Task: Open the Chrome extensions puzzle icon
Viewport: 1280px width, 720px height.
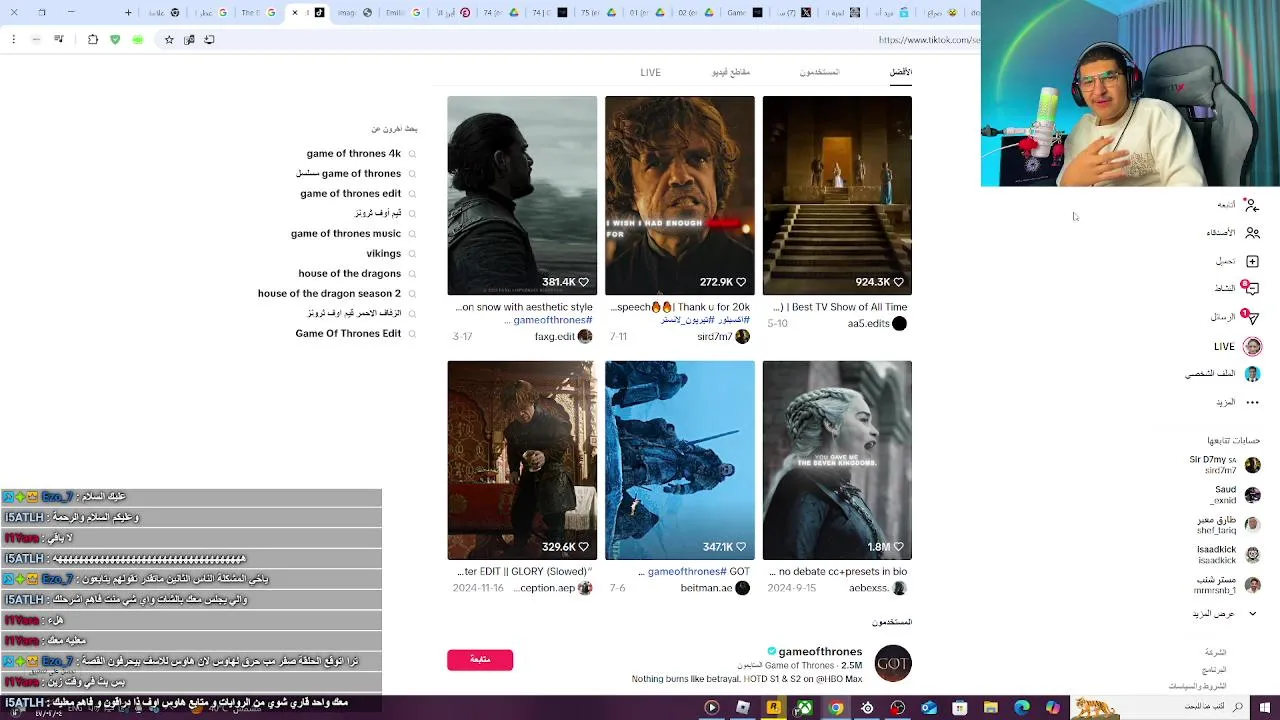Action: (93, 40)
